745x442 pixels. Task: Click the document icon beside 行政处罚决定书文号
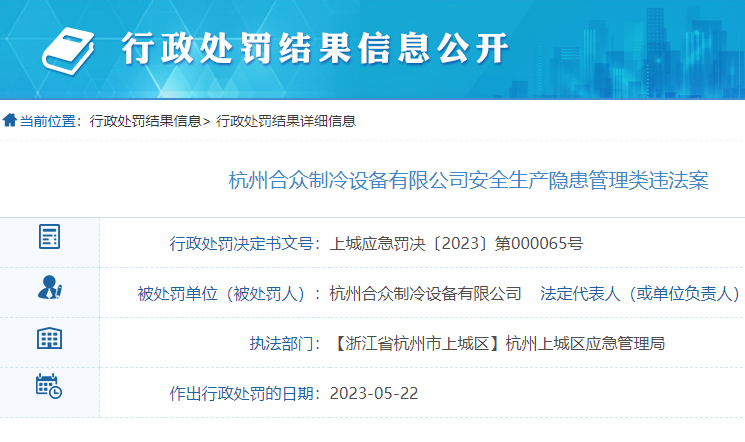tap(49, 236)
